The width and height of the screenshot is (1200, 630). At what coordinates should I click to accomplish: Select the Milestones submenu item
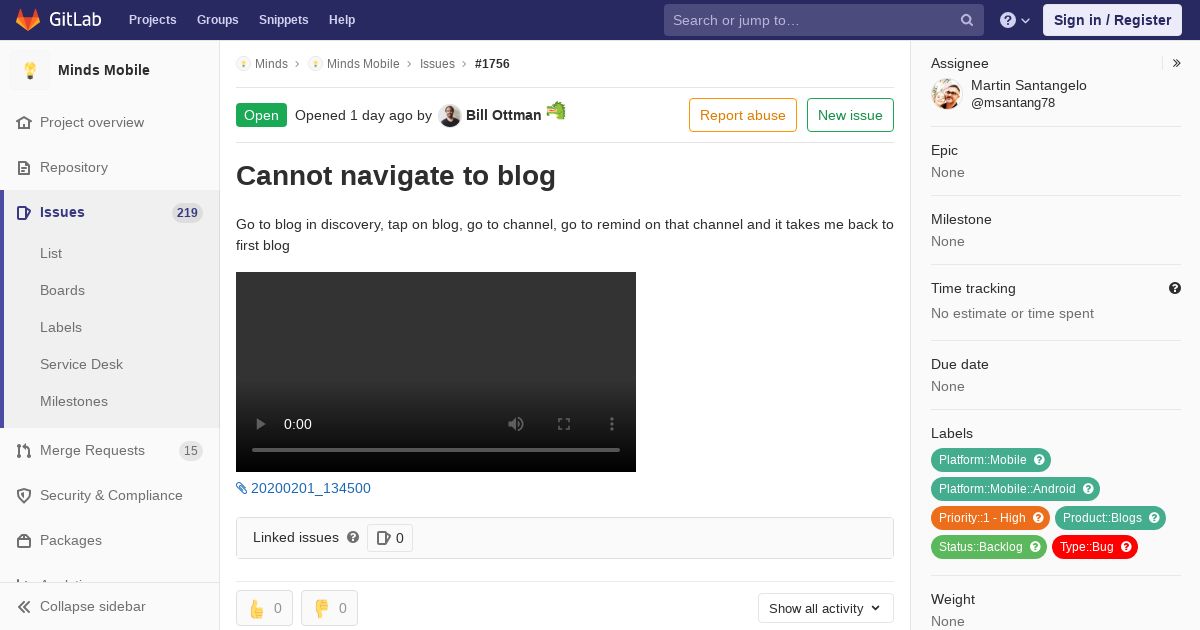[x=74, y=401]
